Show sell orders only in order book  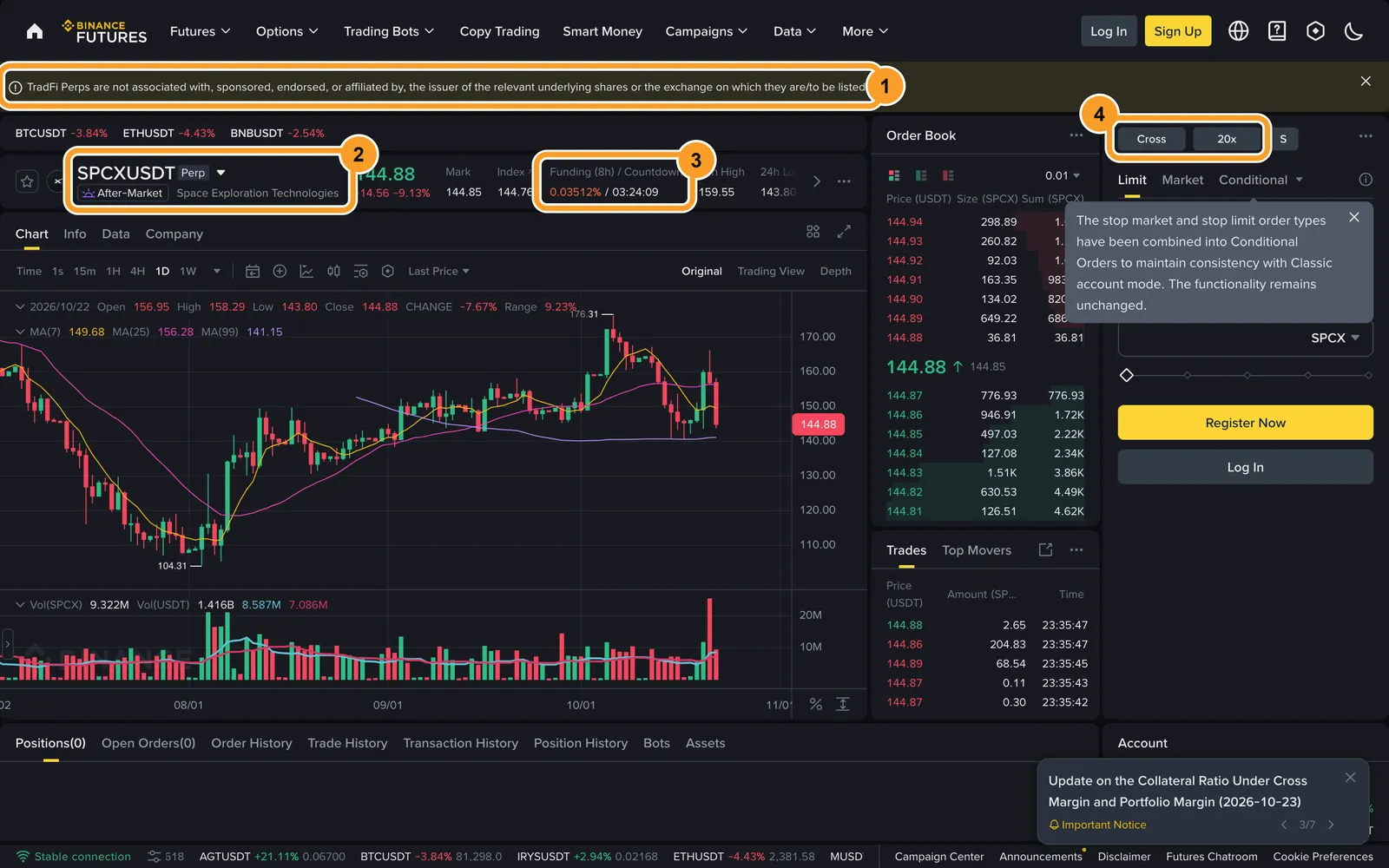tap(948, 175)
